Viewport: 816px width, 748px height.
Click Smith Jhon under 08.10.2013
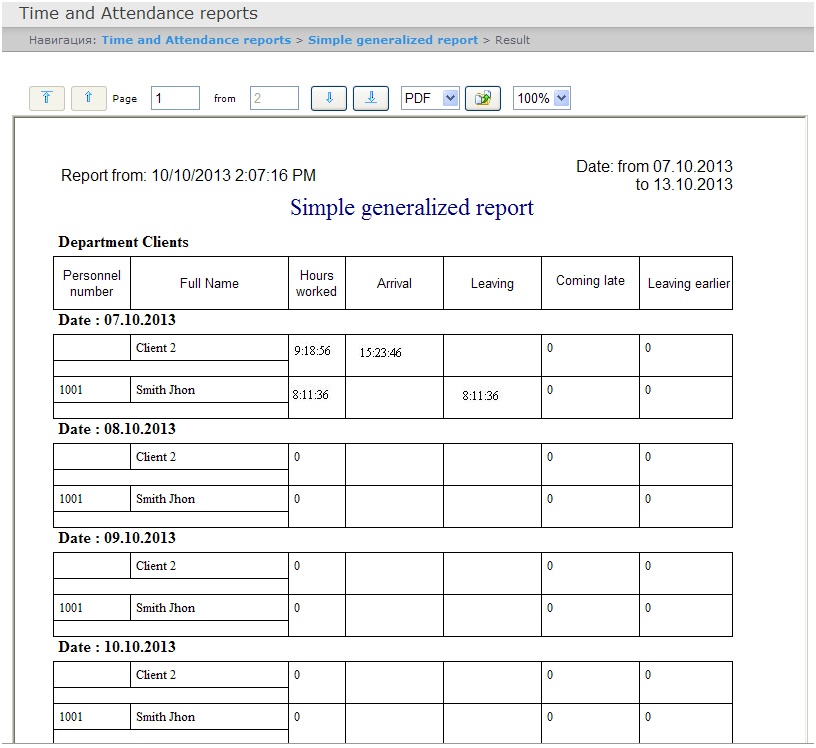(x=165, y=499)
